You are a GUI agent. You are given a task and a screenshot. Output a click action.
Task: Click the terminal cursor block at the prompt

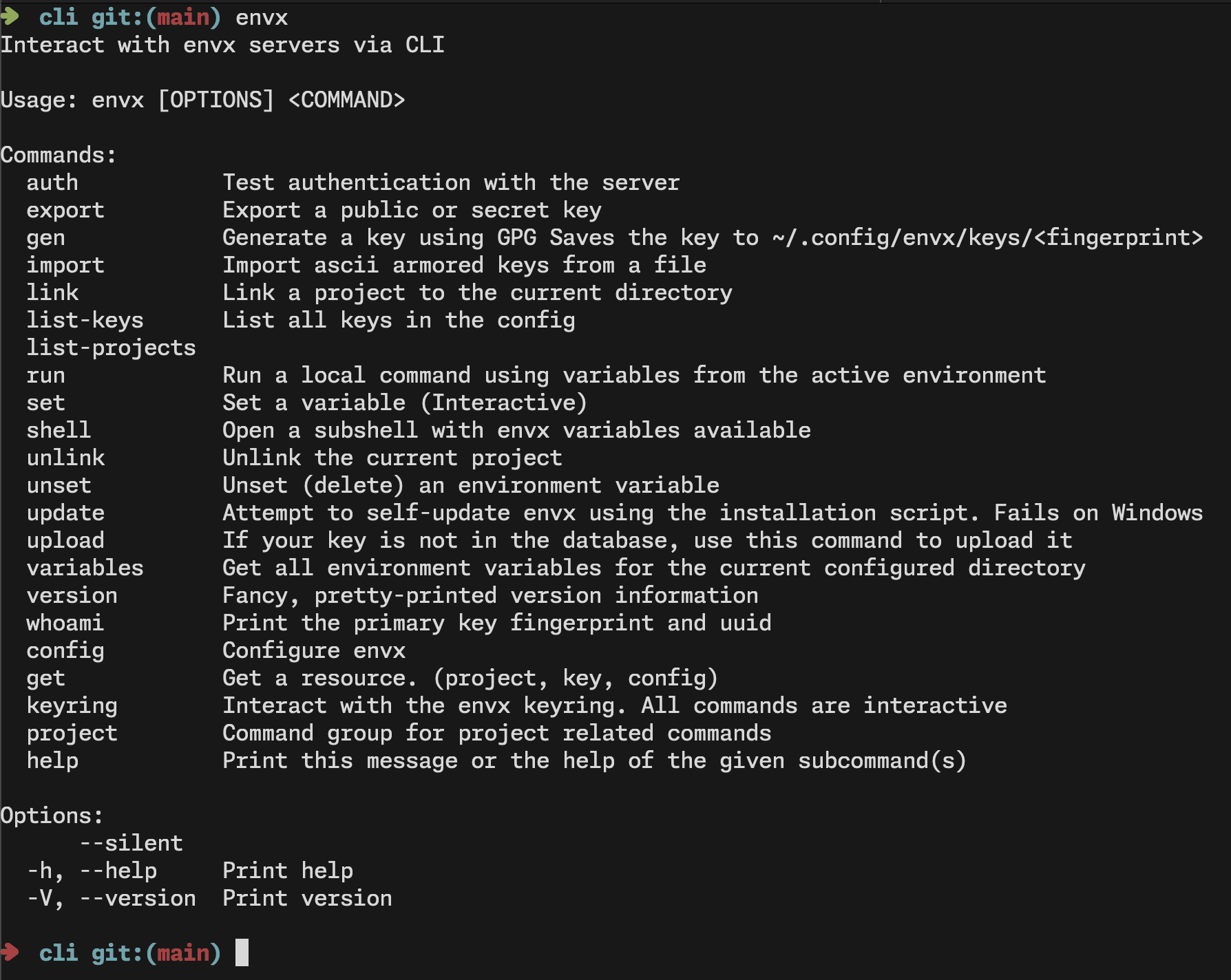[242, 952]
